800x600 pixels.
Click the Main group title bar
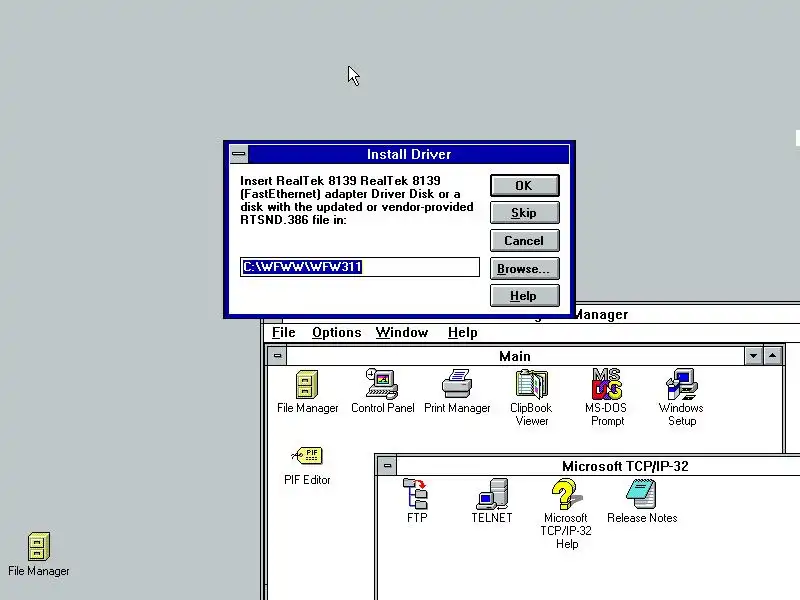[x=515, y=356]
